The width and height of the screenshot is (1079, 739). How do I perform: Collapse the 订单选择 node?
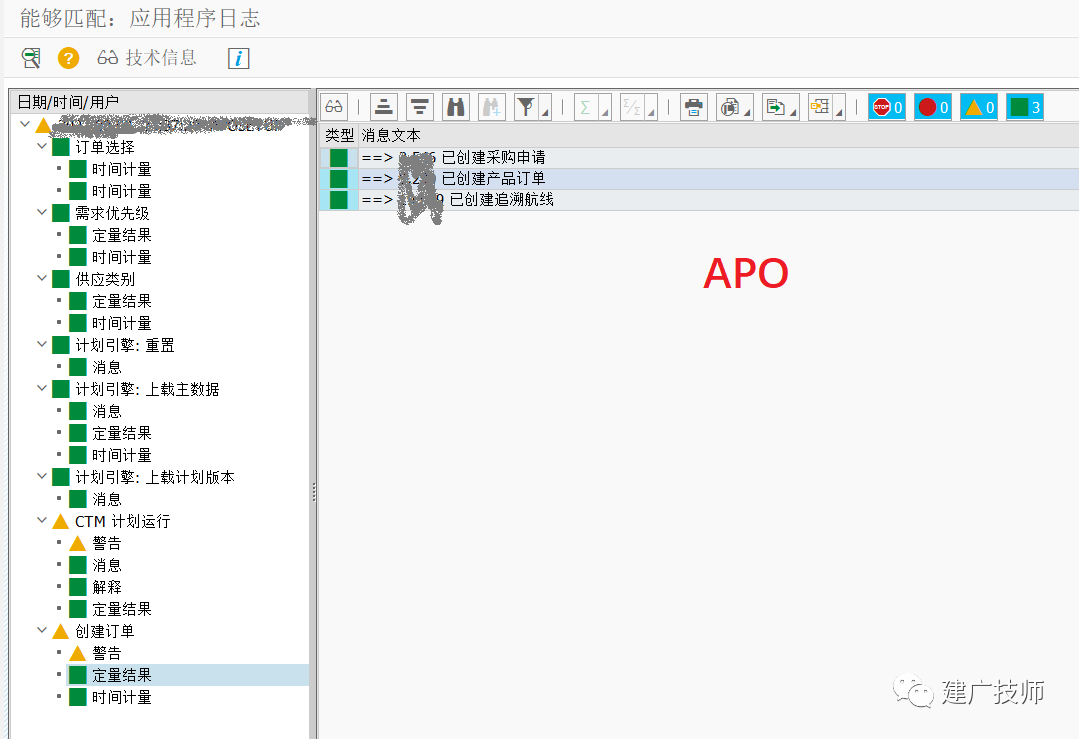click(x=42, y=147)
